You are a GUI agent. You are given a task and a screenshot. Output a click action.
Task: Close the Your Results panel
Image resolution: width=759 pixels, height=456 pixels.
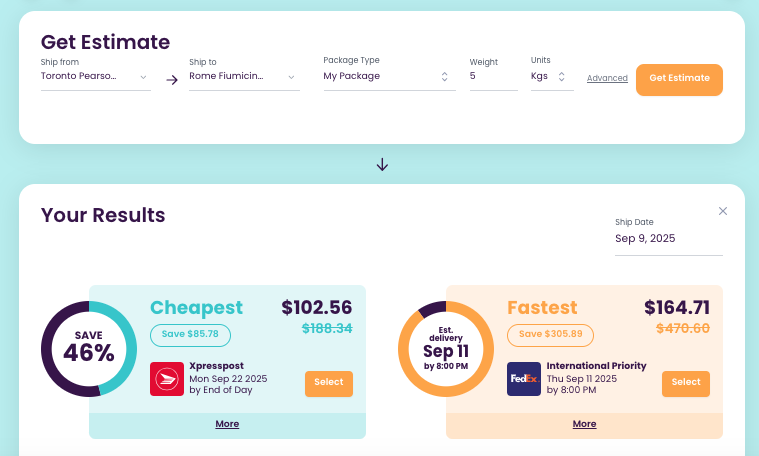click(x=723, y=211)
